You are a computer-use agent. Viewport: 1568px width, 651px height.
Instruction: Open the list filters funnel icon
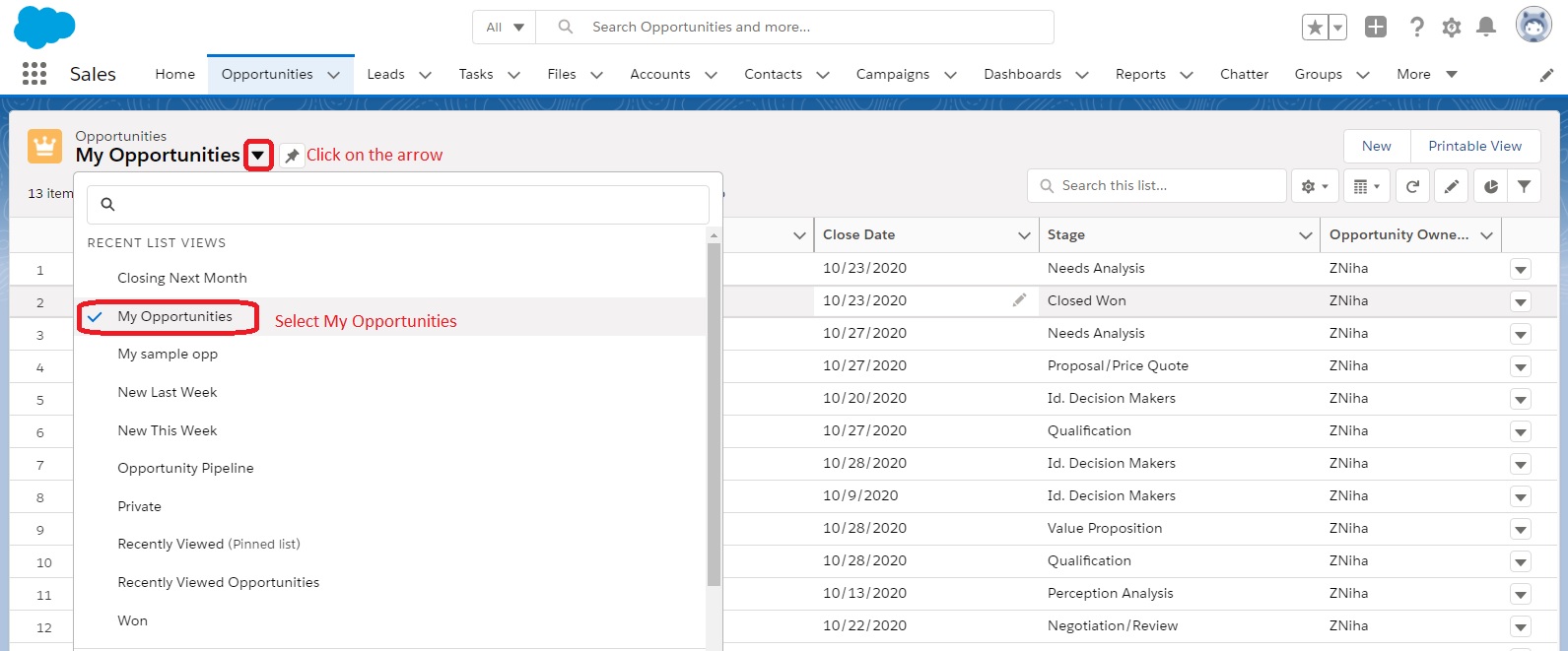point(1525,186)
